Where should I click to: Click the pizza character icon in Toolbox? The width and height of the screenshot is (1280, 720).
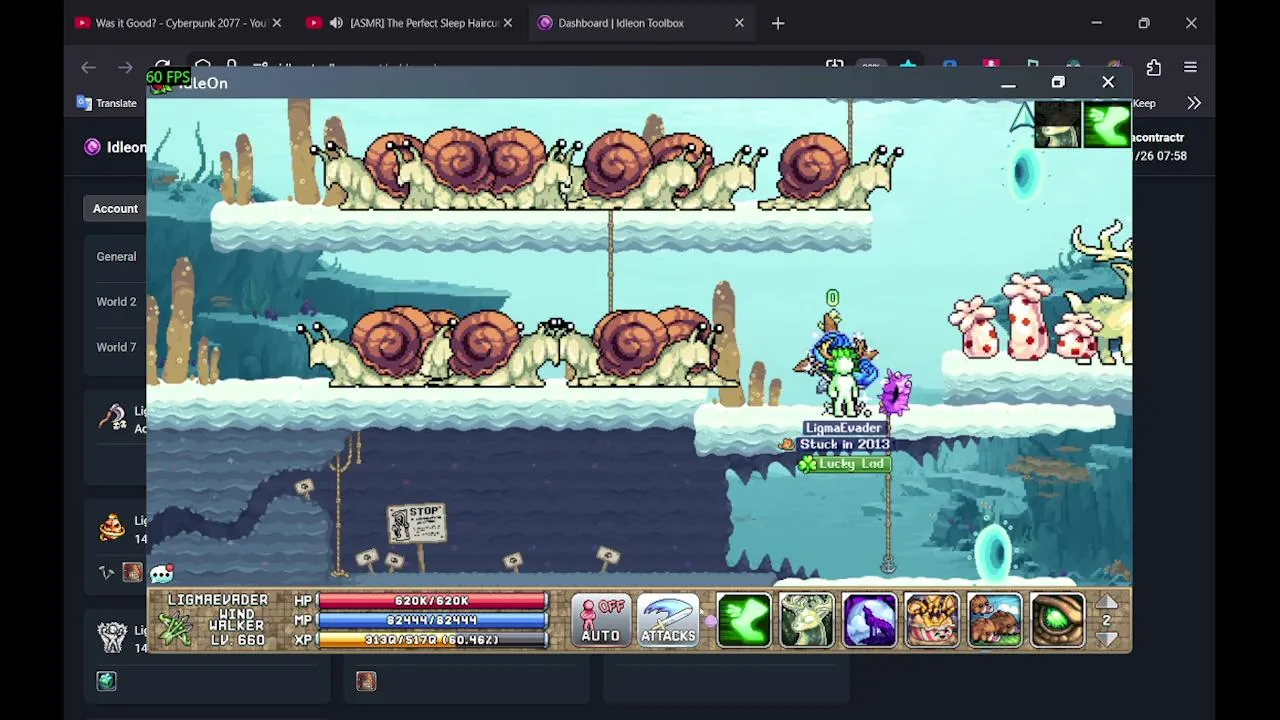pos(112,527)
